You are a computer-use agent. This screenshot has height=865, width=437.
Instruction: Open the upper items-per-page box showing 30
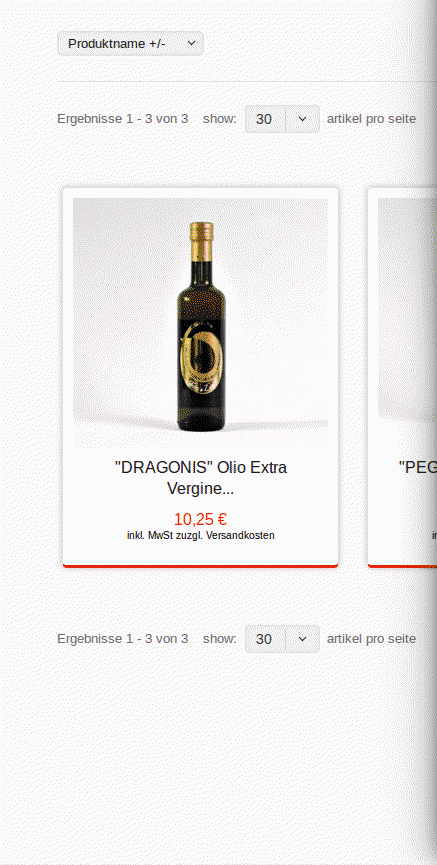point(282,119)
